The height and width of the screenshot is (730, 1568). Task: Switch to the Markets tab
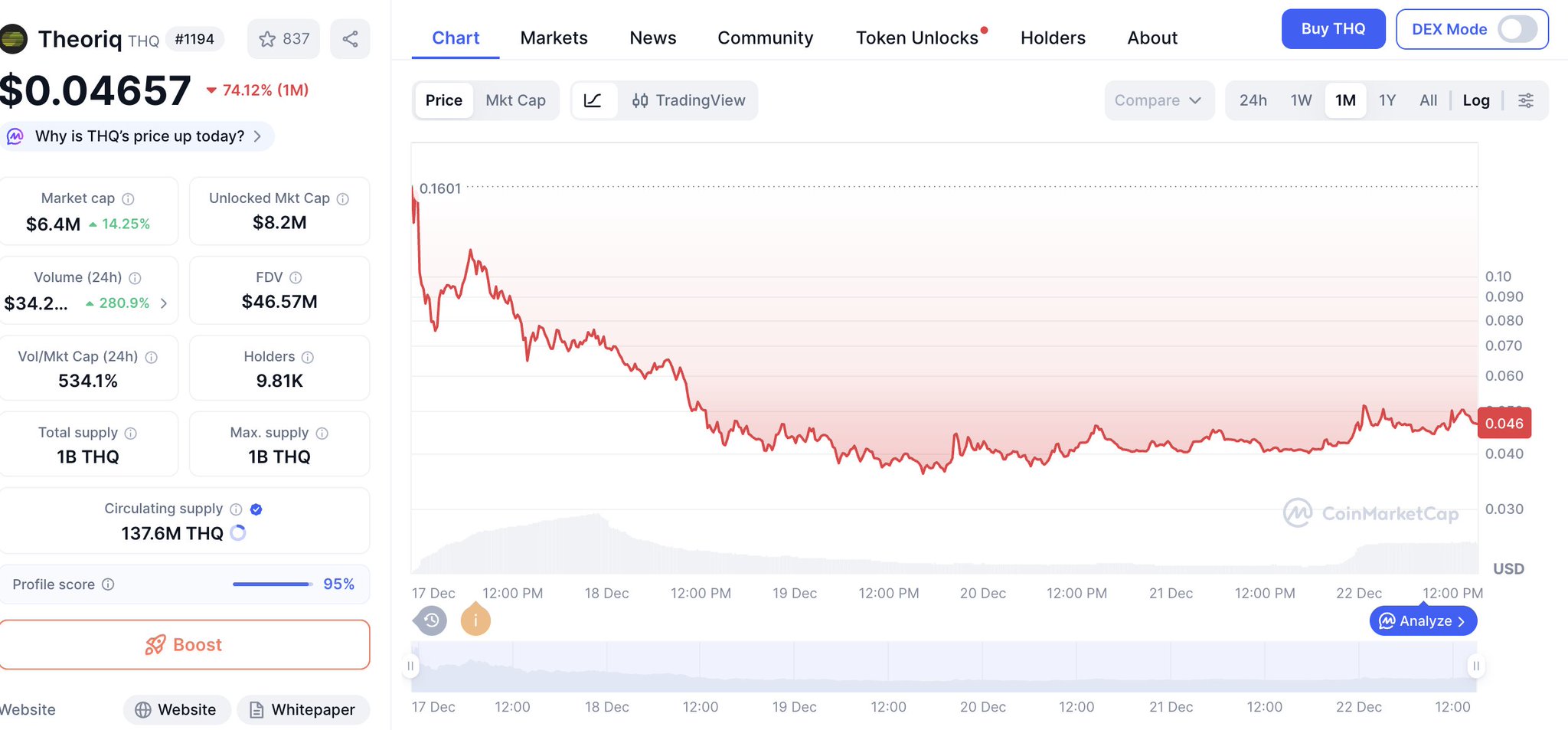click(x=554, y=38)
